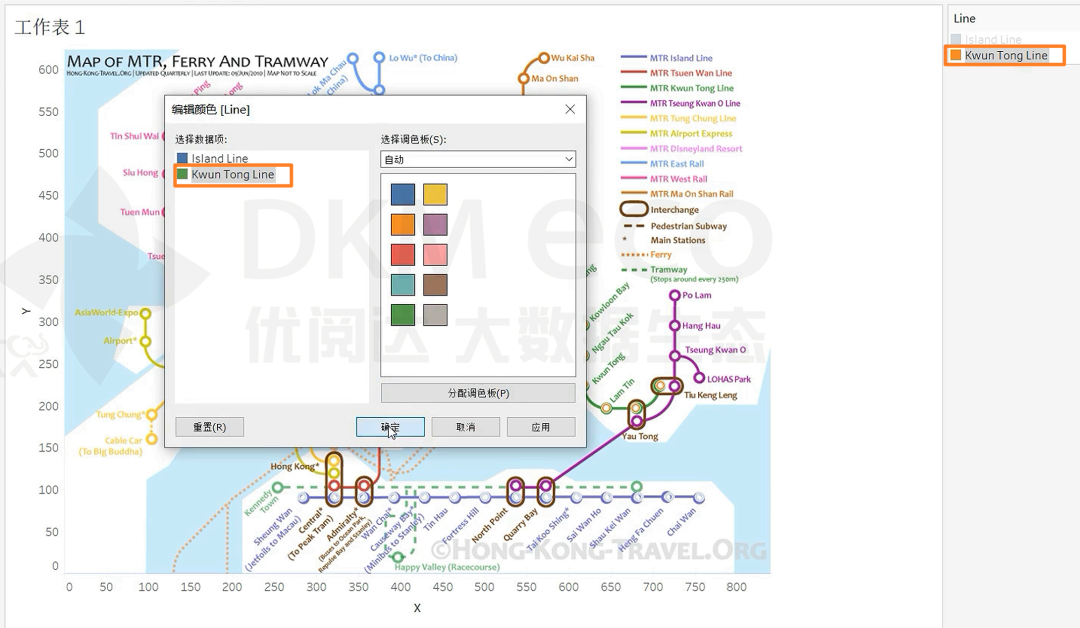Click the Wu Kai Sha station circle
The width and height of the screenshot is (1080, 628).
(543, 58)
